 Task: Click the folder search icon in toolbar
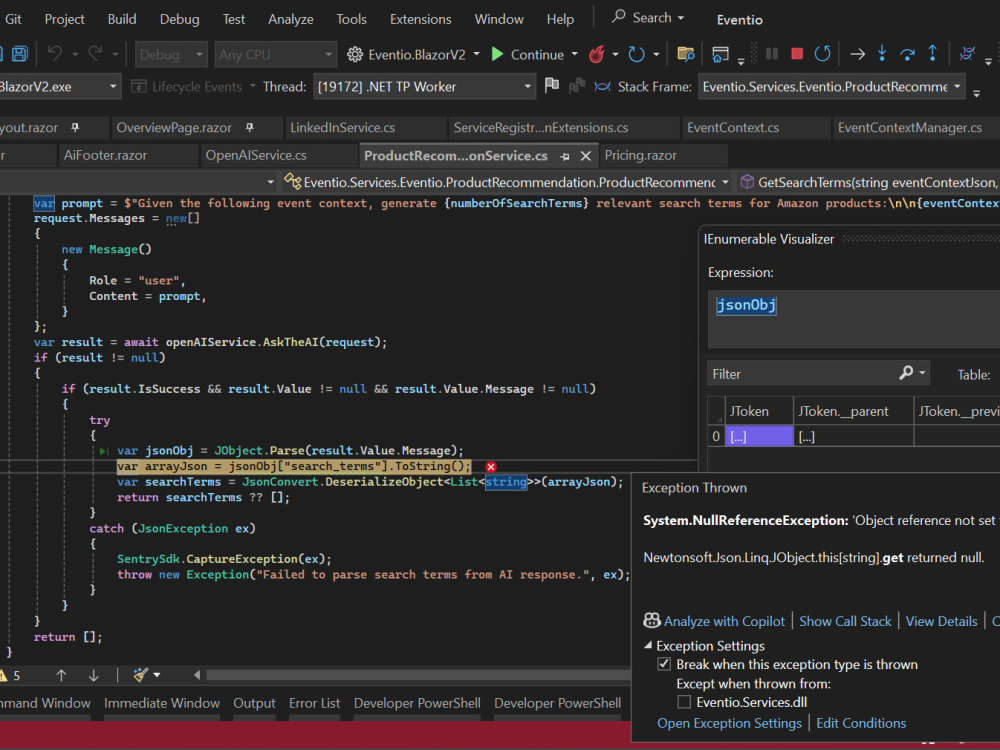[686, 54]
